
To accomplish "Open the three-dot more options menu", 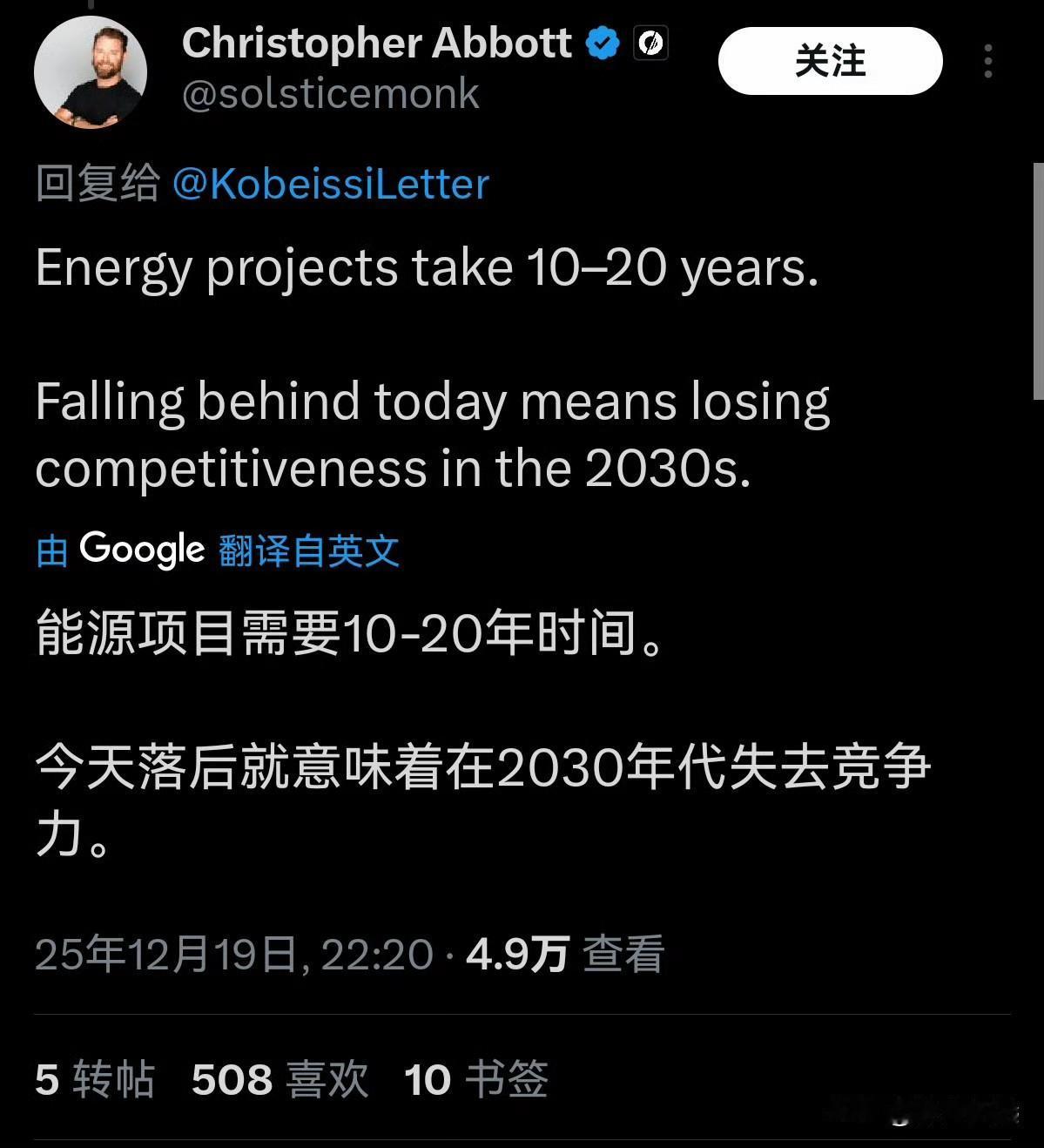I will (x=987, y=61).
